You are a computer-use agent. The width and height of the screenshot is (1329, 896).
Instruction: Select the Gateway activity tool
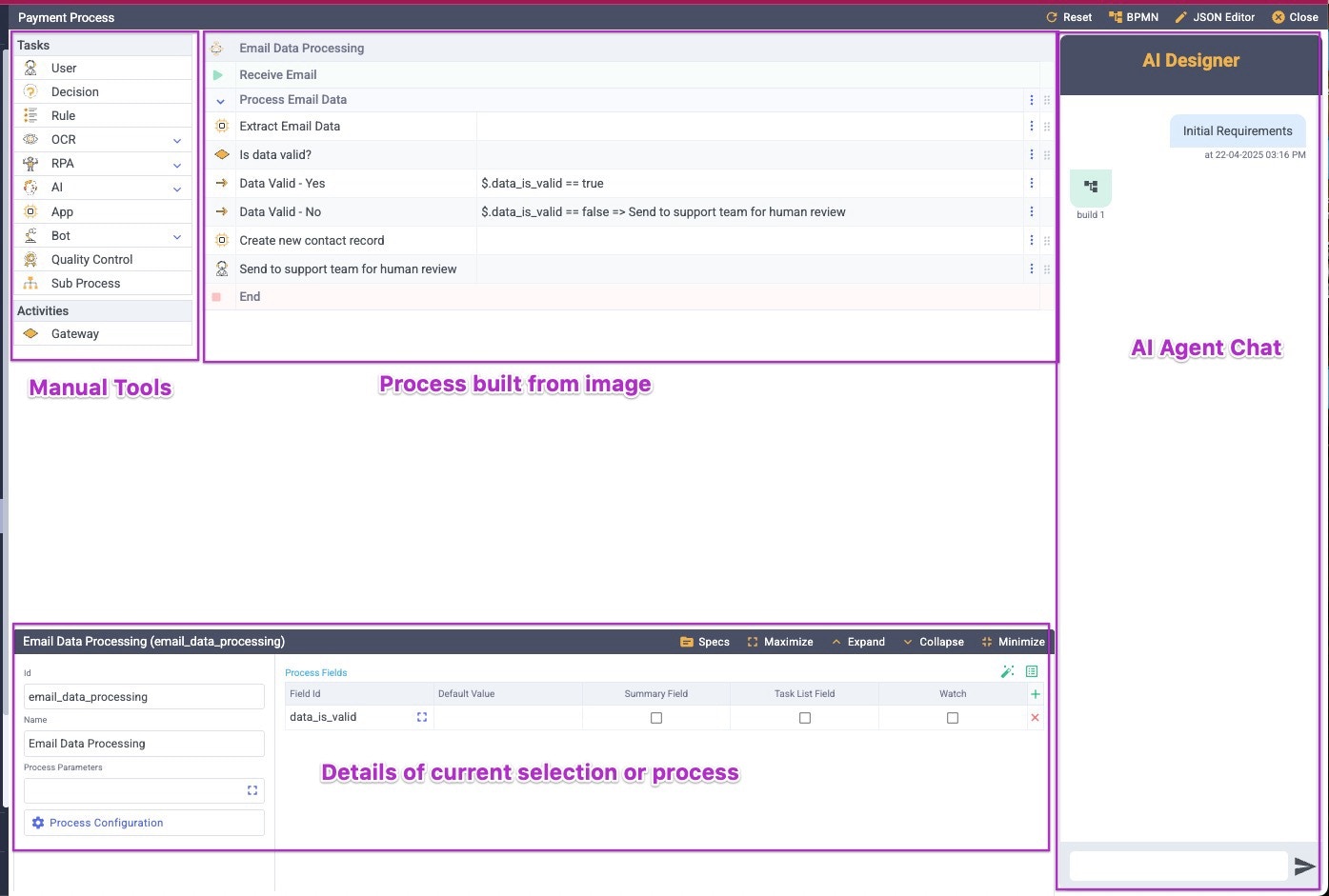pos(74,333)
